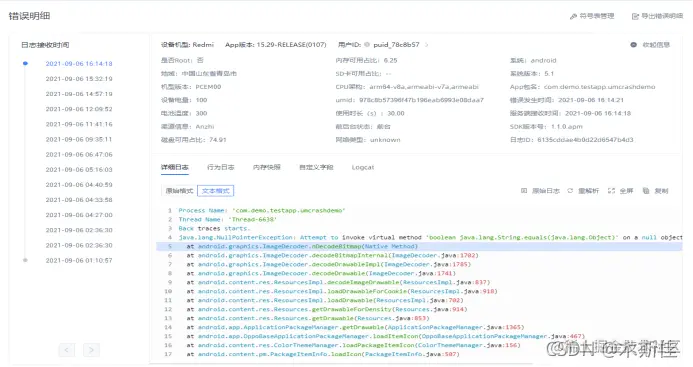Screen dimensions: 693x367
Task: Click line 9 decodeImageDrawable stack frame
Action: coord(338,282)
